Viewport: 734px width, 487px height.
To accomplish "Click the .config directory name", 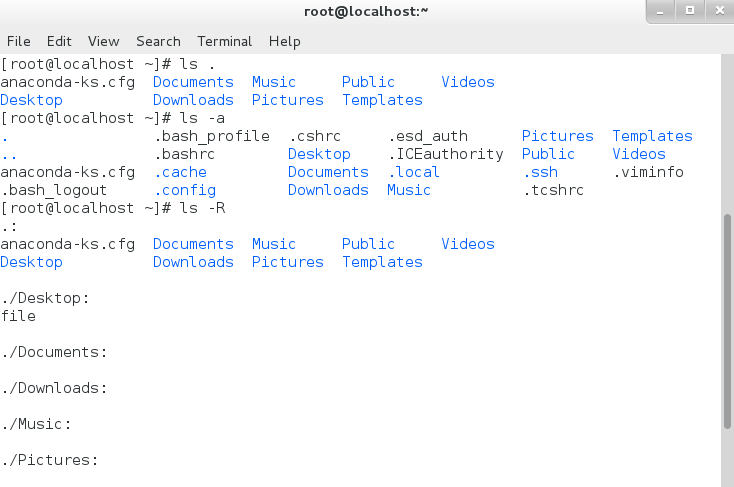I will (x=185, y=191).
